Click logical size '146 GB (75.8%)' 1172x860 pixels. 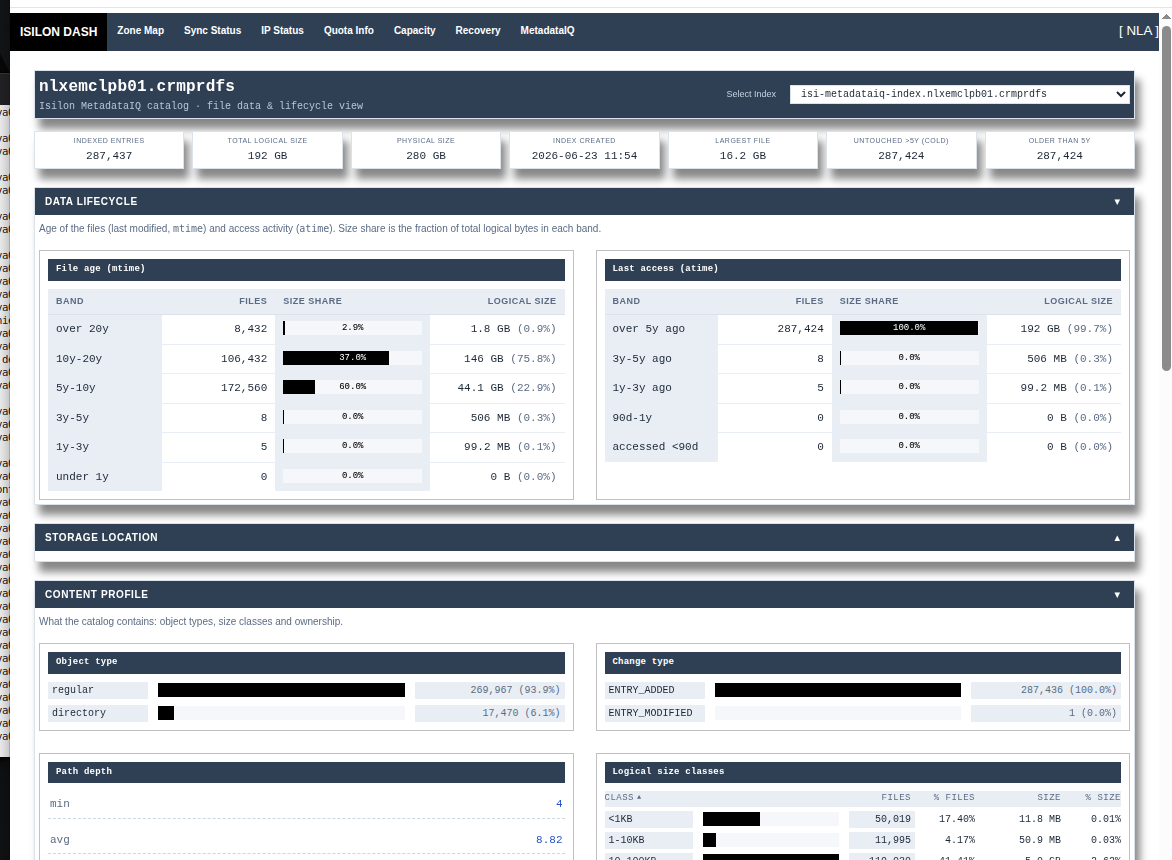pos(510,359)
